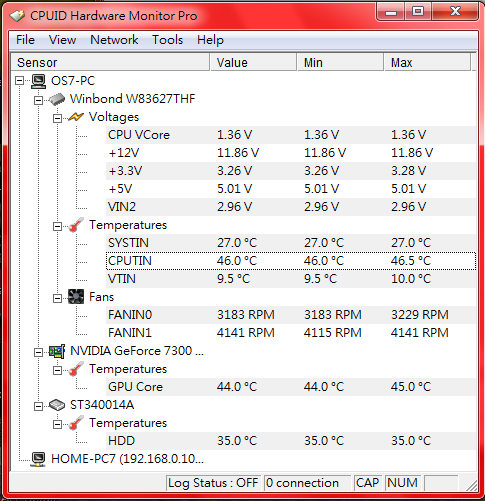485x501 pixels.
Task: Click thermometer icon under ST340014A
Action: click(x=76, y=423)
